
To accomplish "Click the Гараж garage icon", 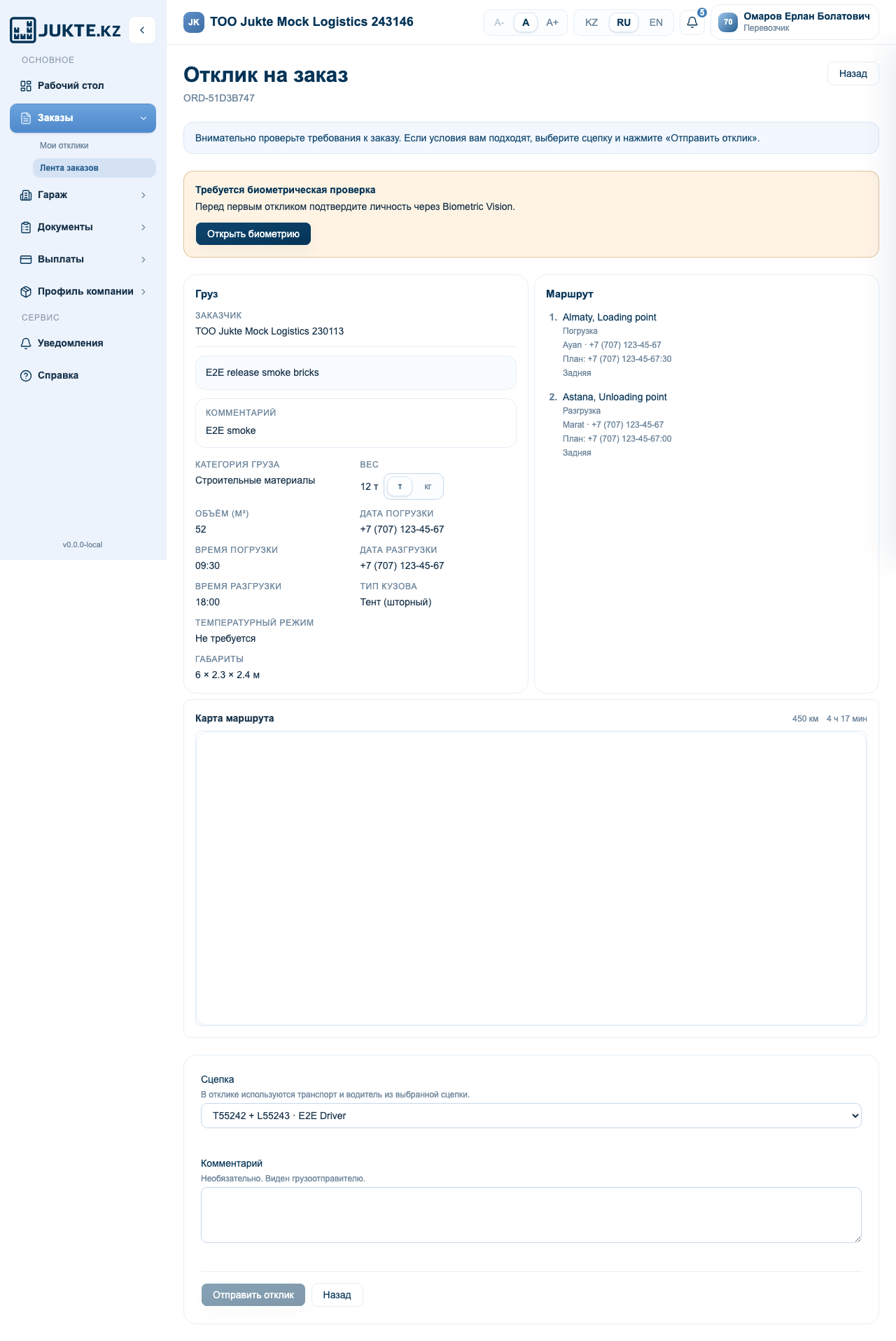I will tap(26, 195).
